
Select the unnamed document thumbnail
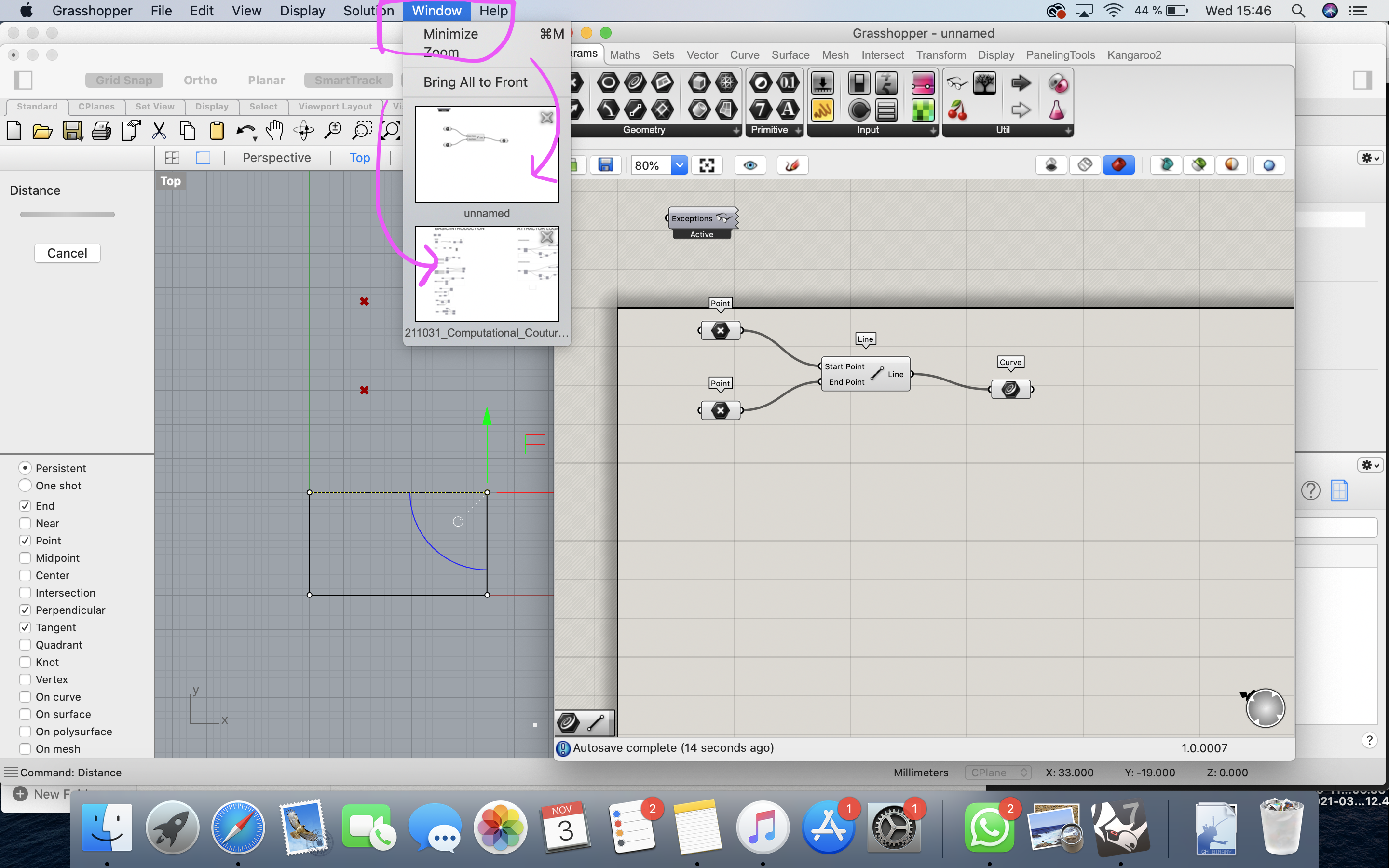[x=487, y=154]
